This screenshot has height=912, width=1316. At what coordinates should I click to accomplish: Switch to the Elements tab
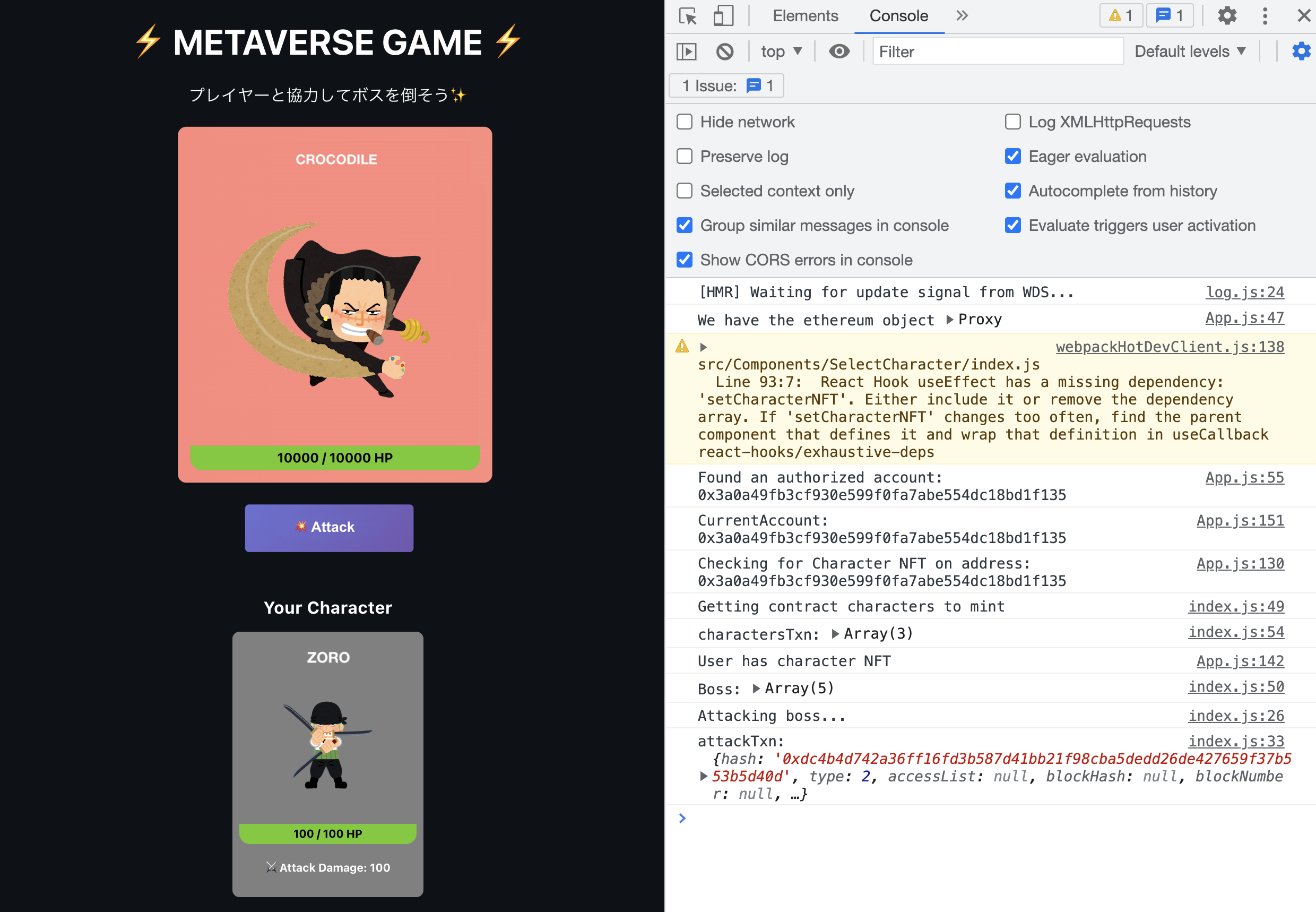point(806,15)
